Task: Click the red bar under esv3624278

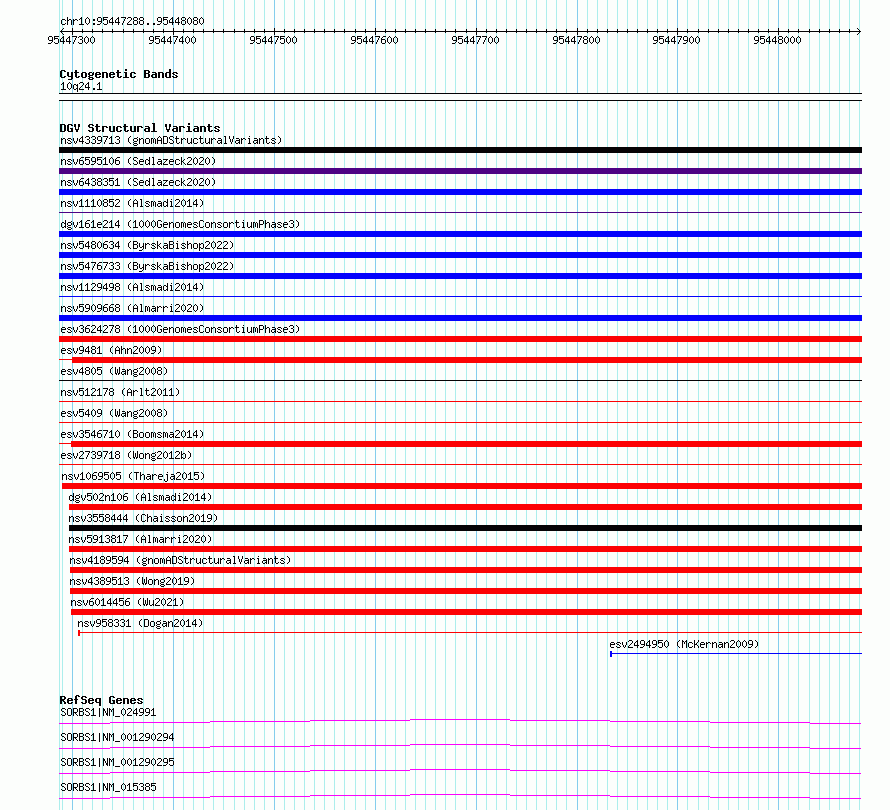Action: [x=460, y=339]
